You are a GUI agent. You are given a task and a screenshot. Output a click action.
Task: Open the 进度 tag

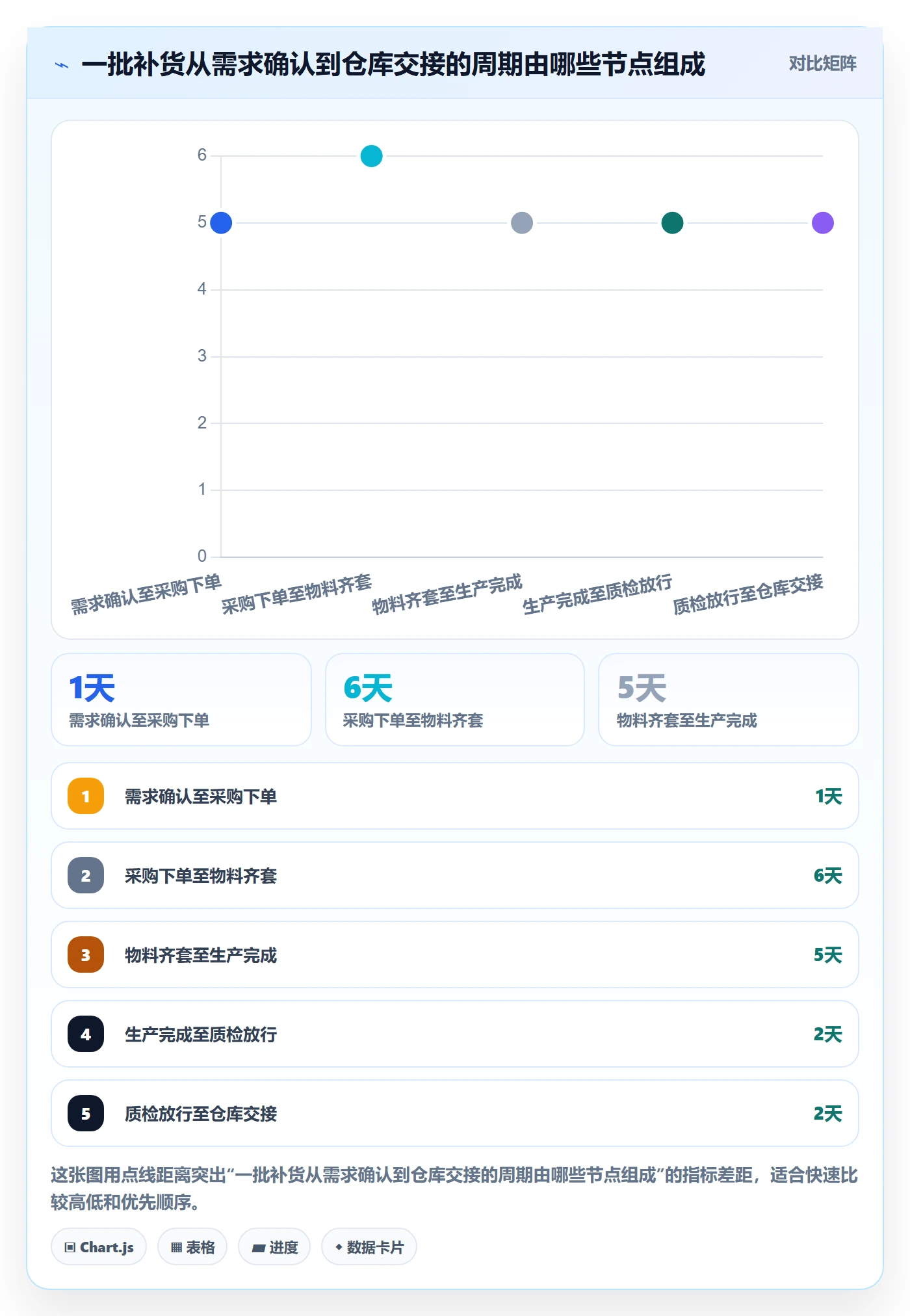tap(274, 1247)
